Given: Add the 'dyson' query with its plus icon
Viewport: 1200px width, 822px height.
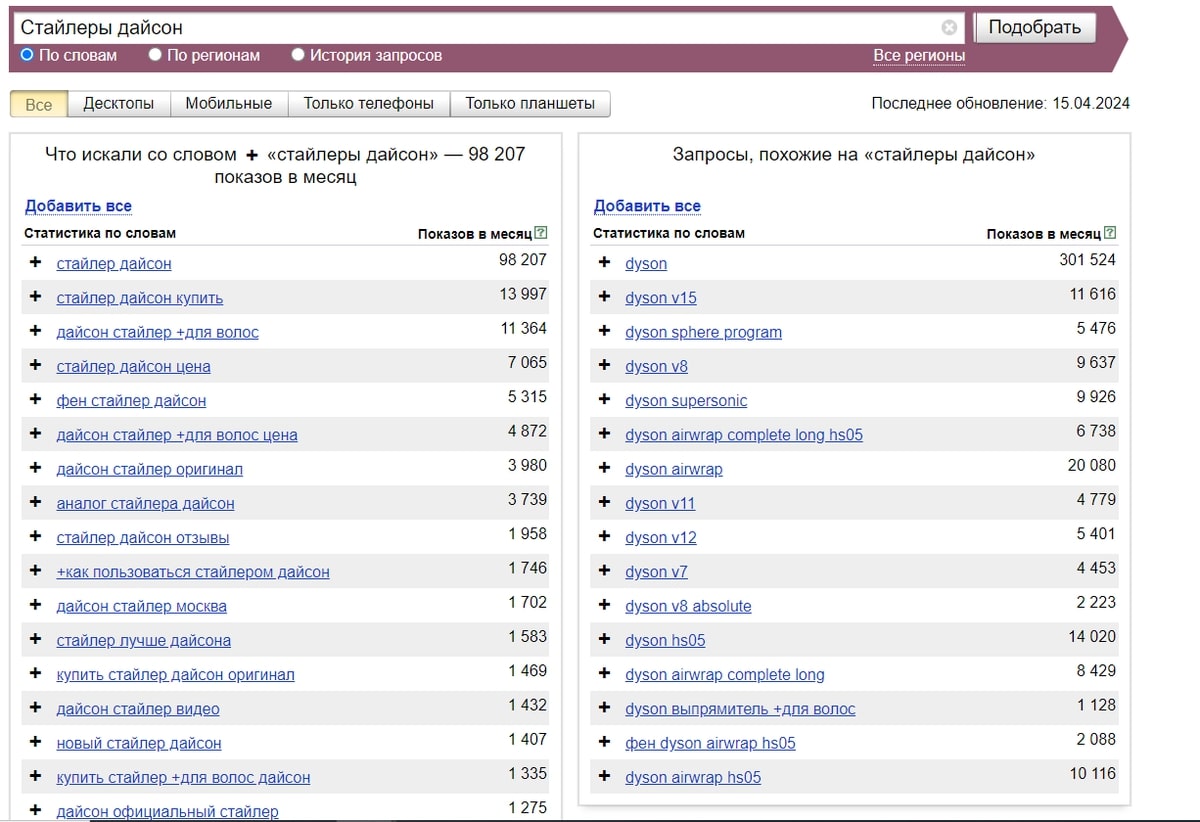Looking at the screenshot, I should click(604, 262).
